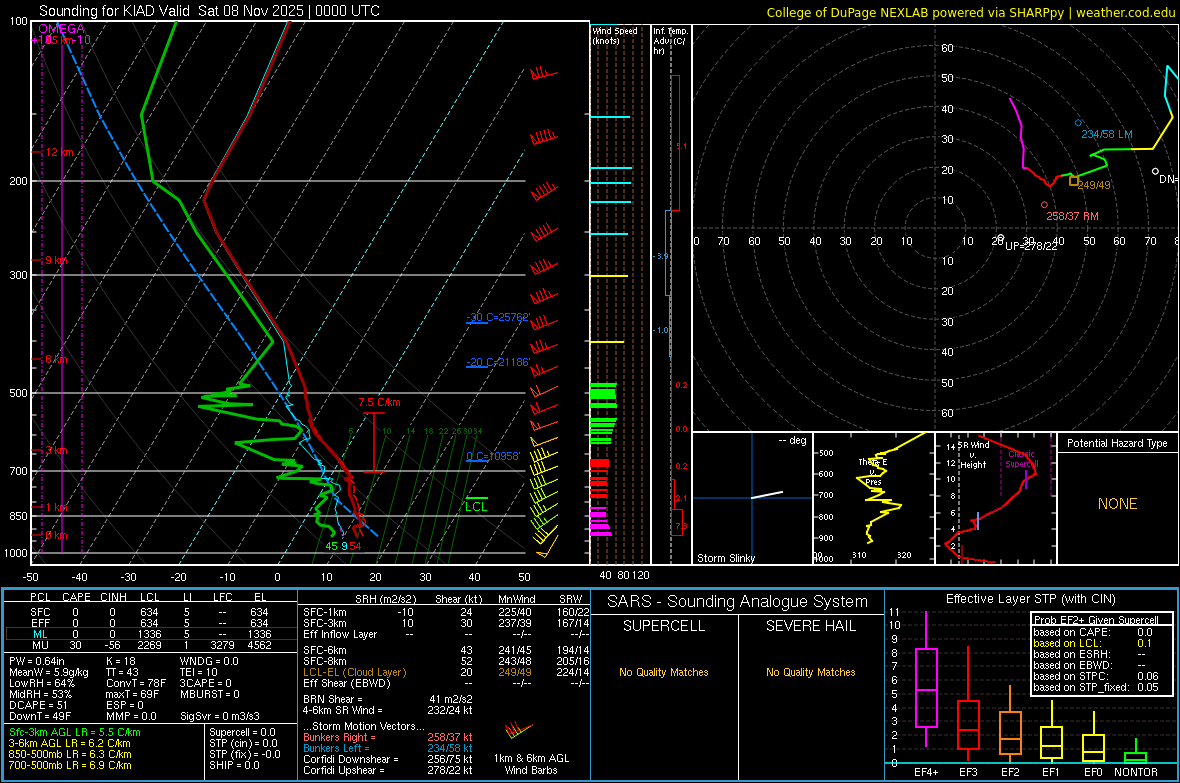This screenshot has width=1180, height=783.
Task: Click the 'UP=278/22' hodograph label
Action: coord(1031,246)
